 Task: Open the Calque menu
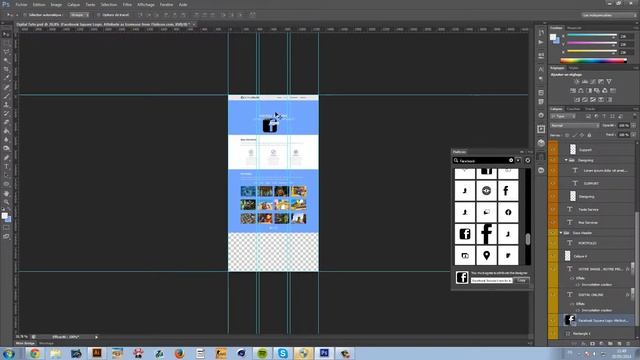(73, 4)
